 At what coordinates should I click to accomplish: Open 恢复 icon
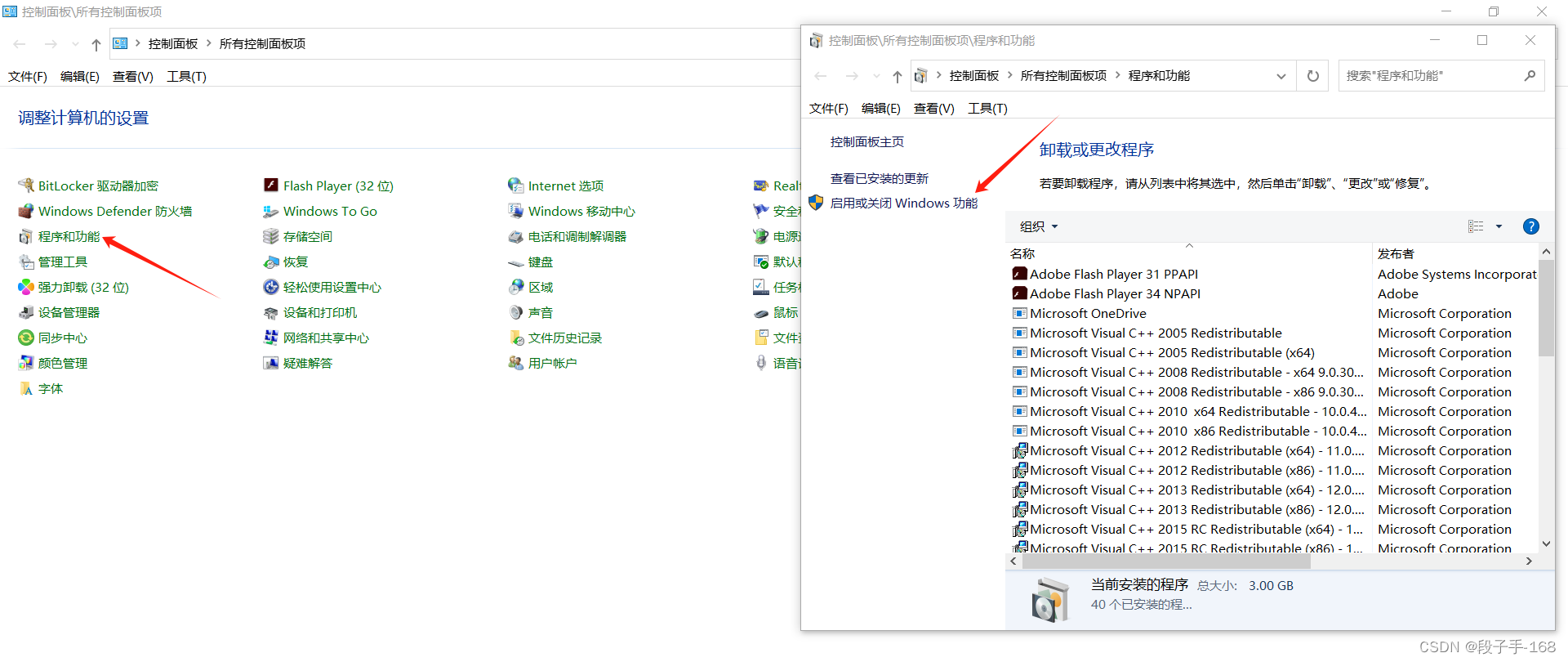pos(271,262)
